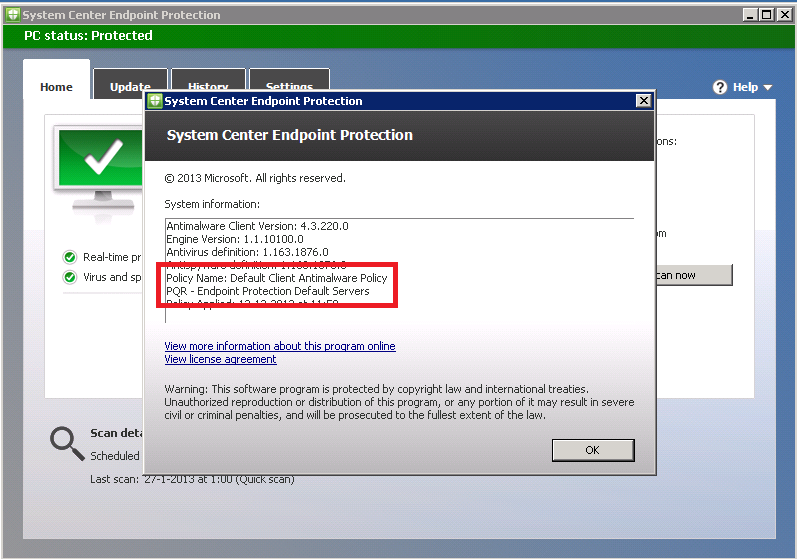Click the 'Last scan:' line in main window
The width and height of the screenshot is (797, 559).
pyautogui.click(x=192, y=479)
